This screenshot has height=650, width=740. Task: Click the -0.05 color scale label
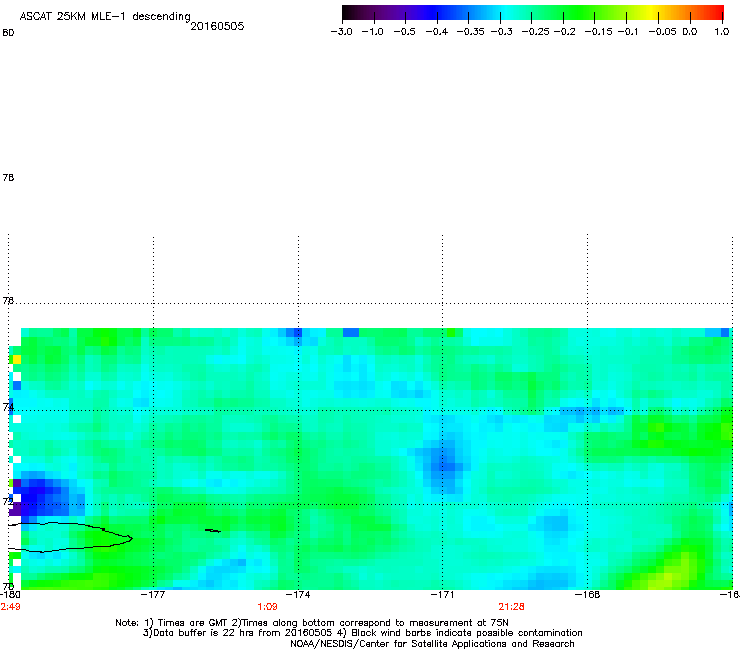pos(663,32)
